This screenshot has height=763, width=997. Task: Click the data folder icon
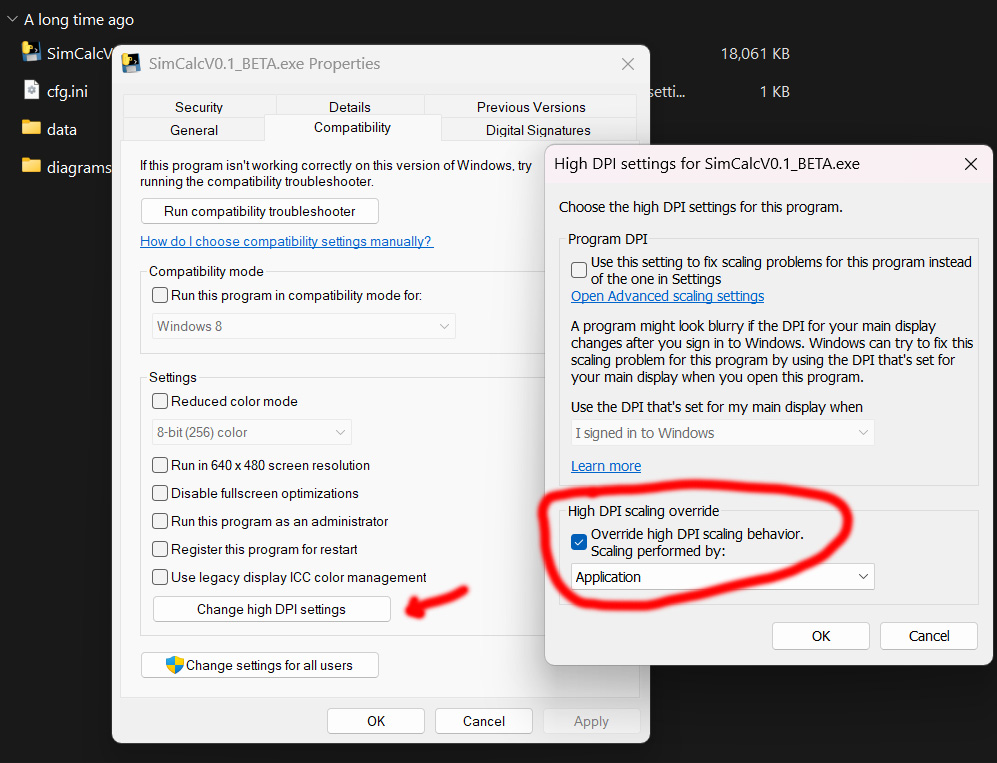31,127
